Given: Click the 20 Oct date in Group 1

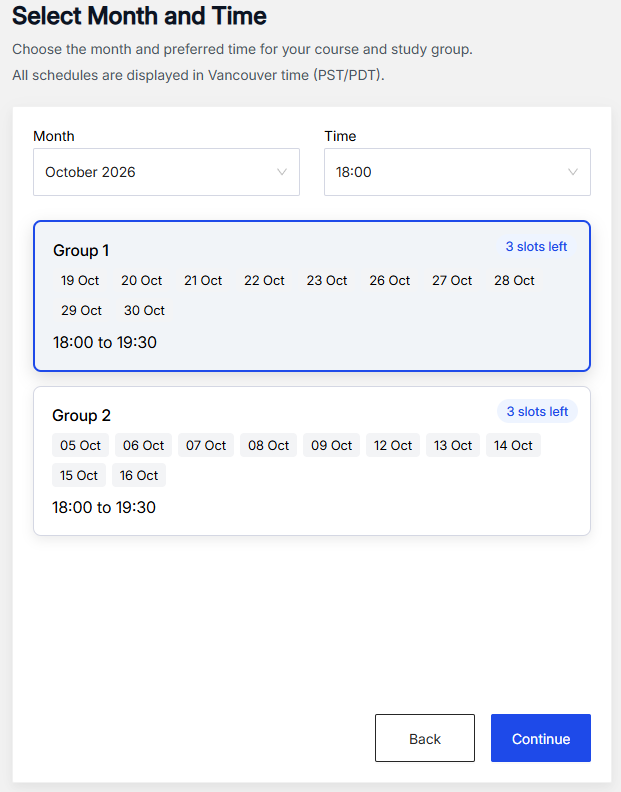Looking at the screenshot, I should [141, 280].
